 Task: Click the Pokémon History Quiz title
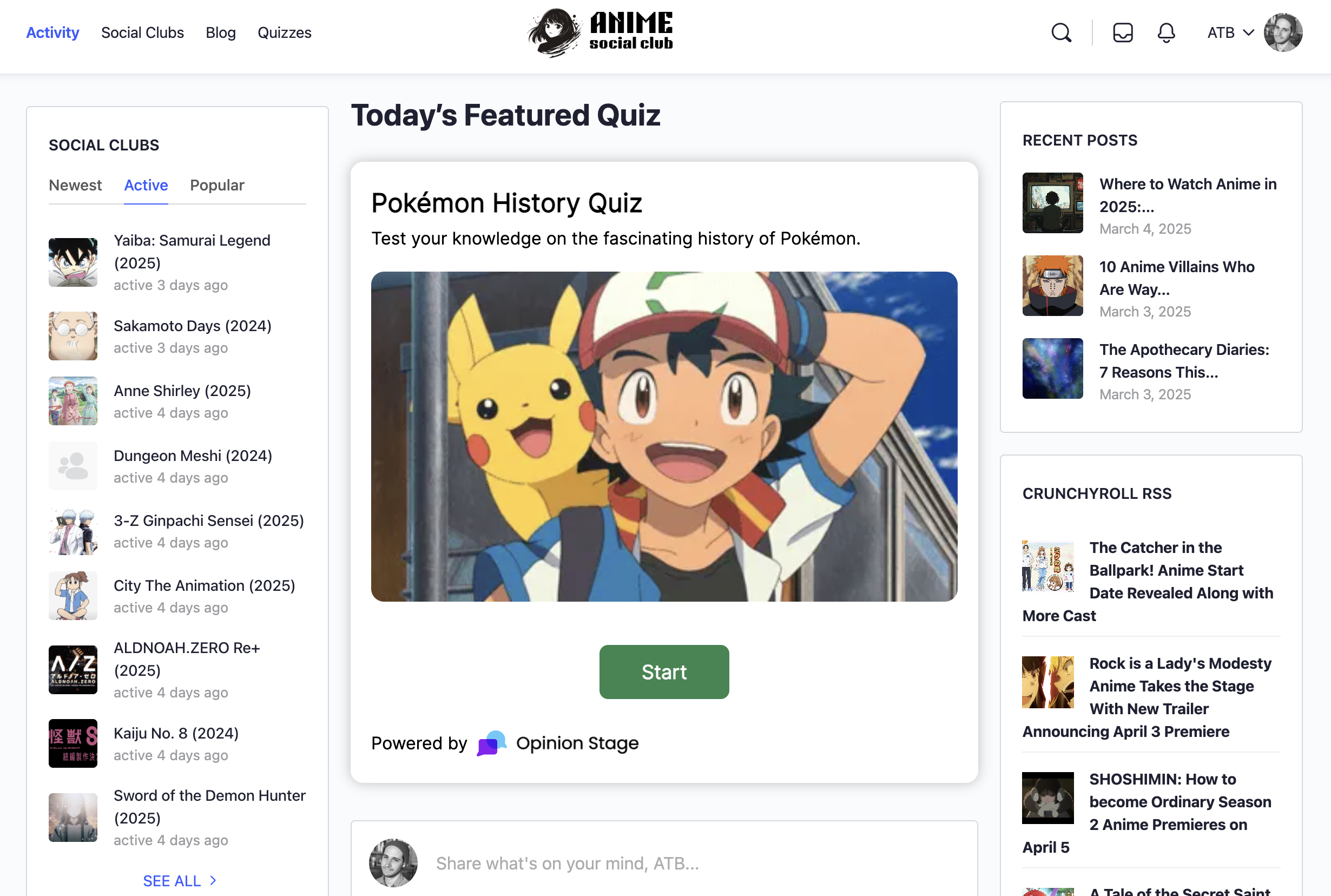click(506, 203)
